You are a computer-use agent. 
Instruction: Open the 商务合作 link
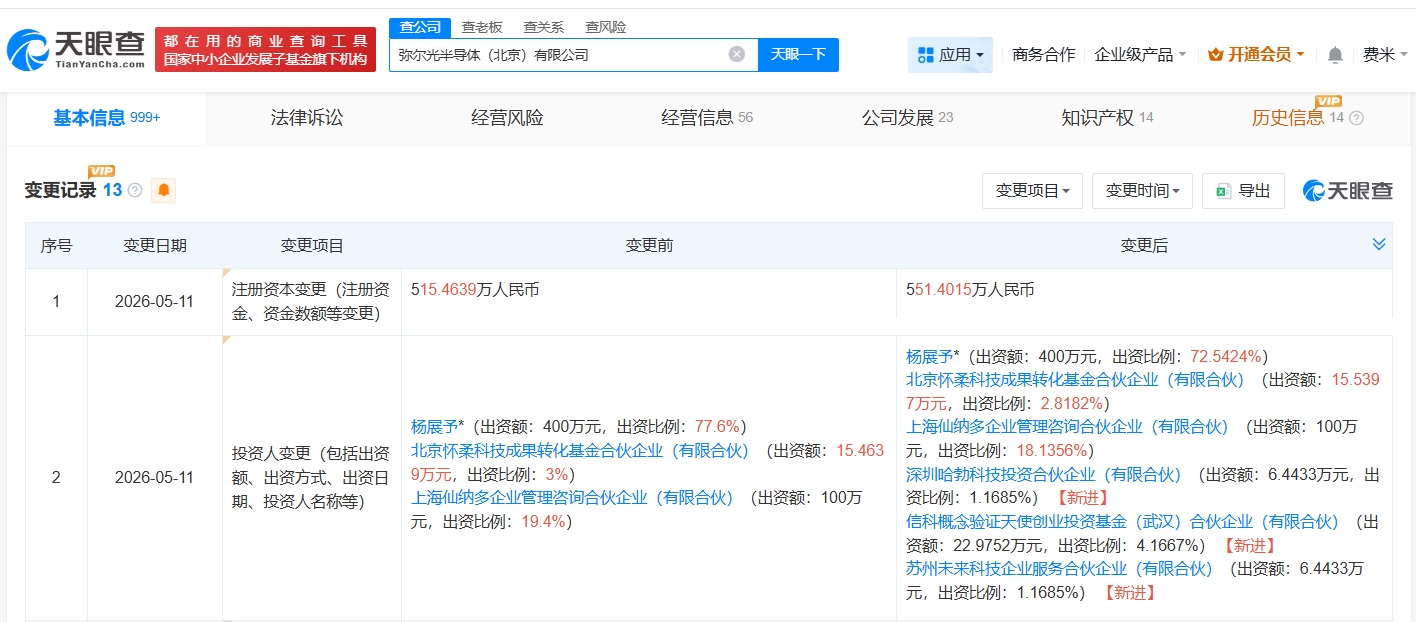1043,55
